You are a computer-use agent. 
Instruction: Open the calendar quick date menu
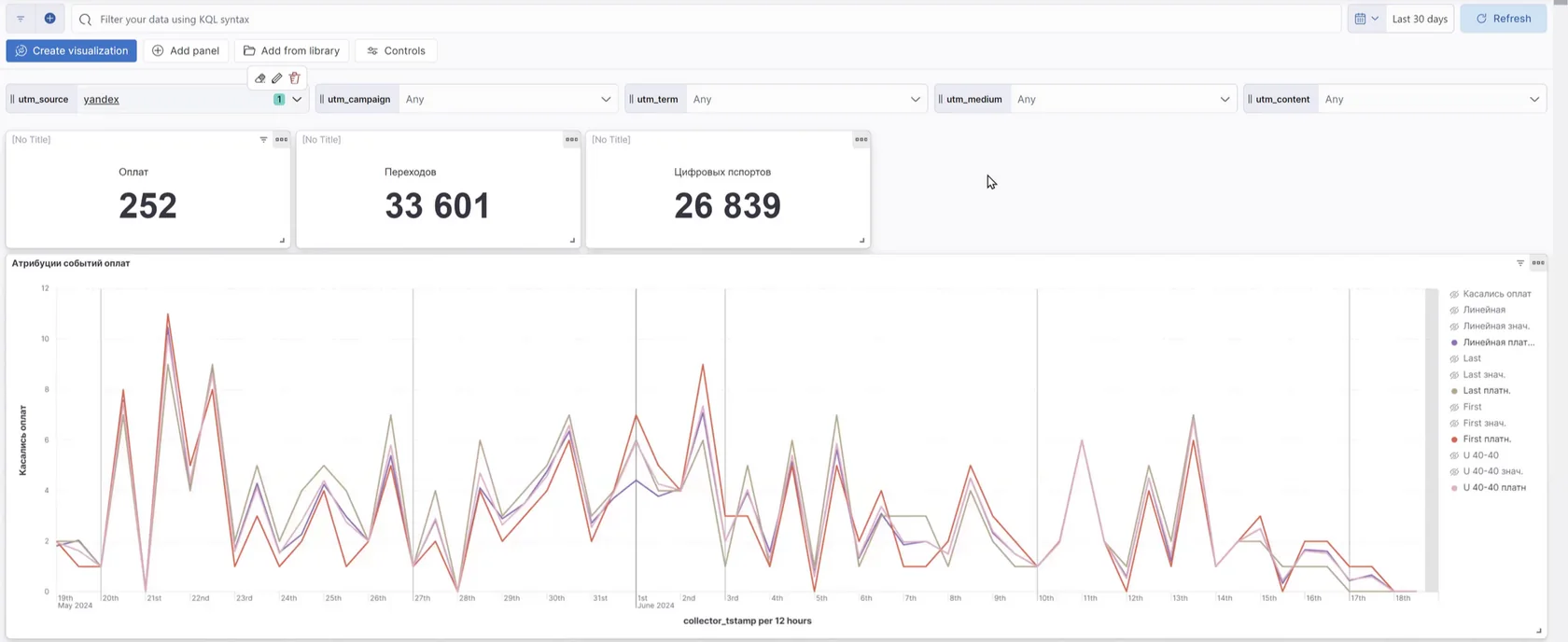(x=1366, y=19)
